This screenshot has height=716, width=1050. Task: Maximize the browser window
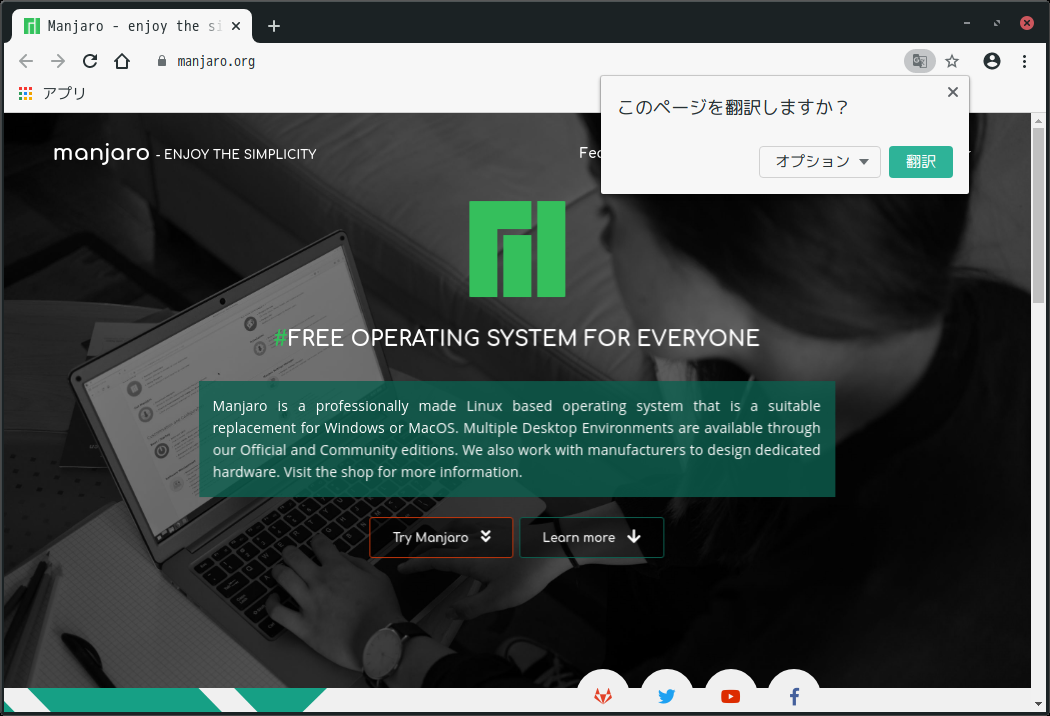click(x=997, y=23)
